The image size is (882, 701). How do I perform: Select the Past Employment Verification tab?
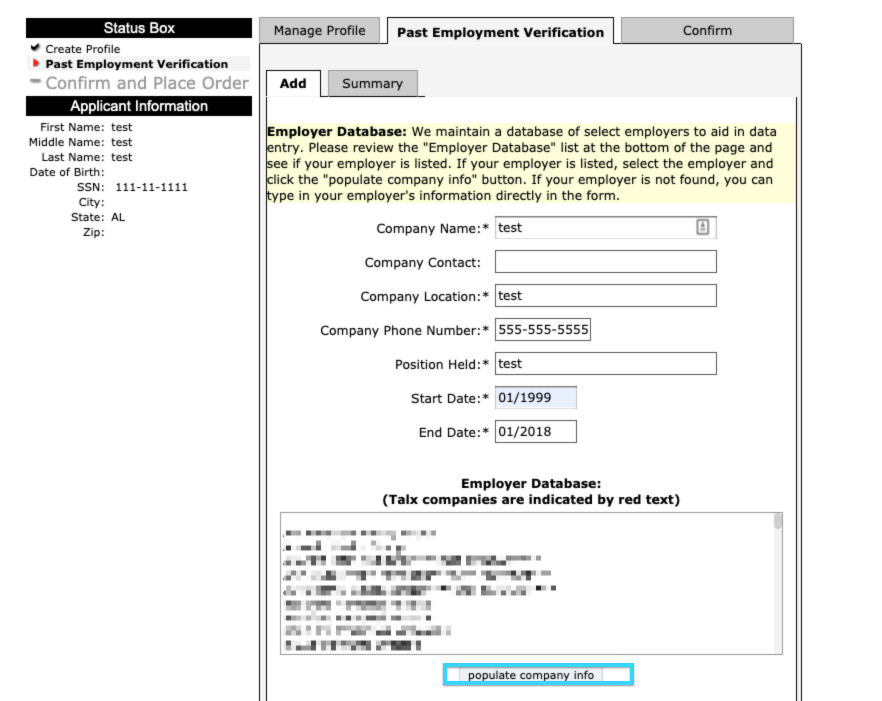(500, 32)
